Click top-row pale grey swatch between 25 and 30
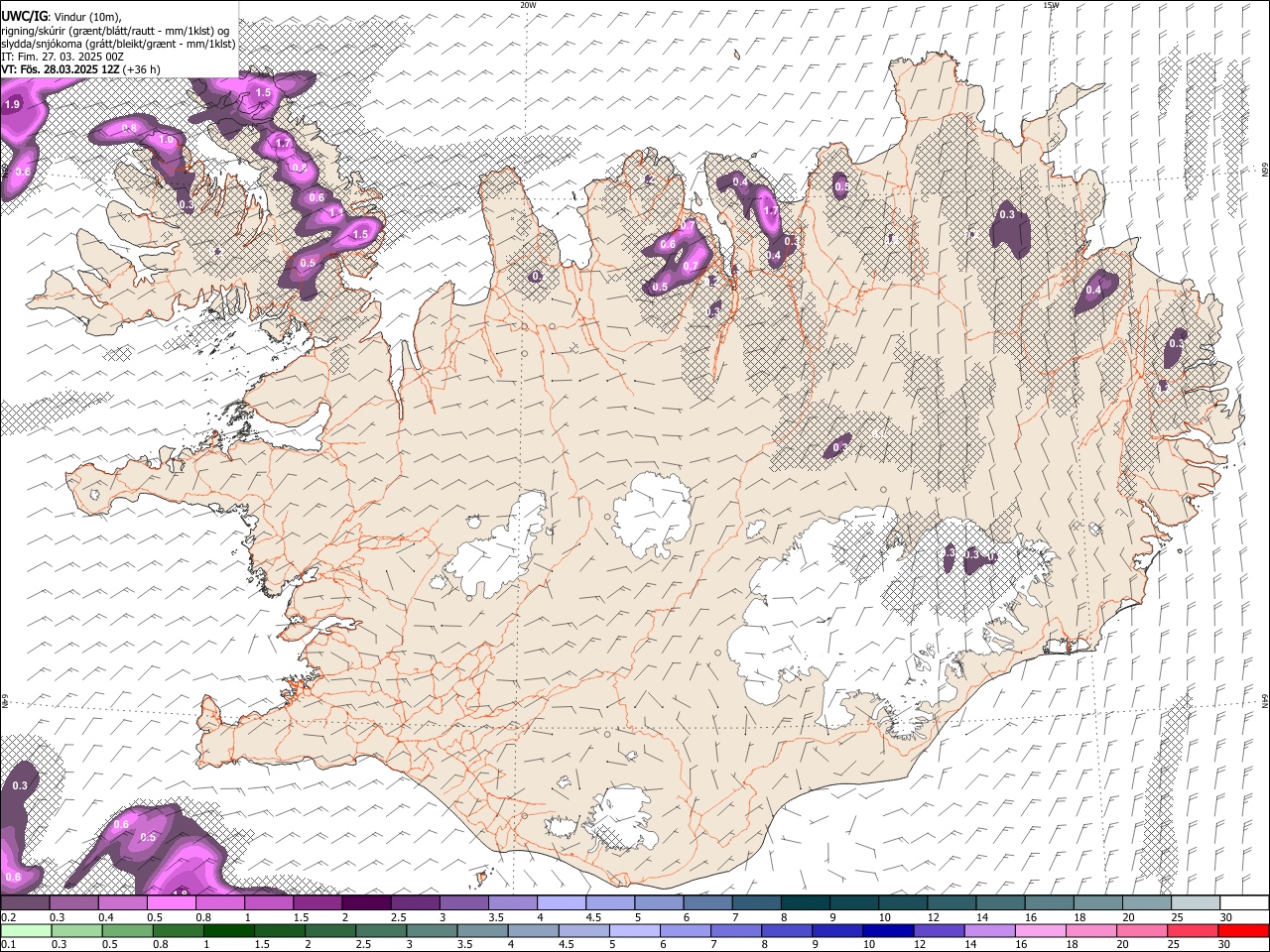This screenshot has height=952, width=1270. 1196,903
